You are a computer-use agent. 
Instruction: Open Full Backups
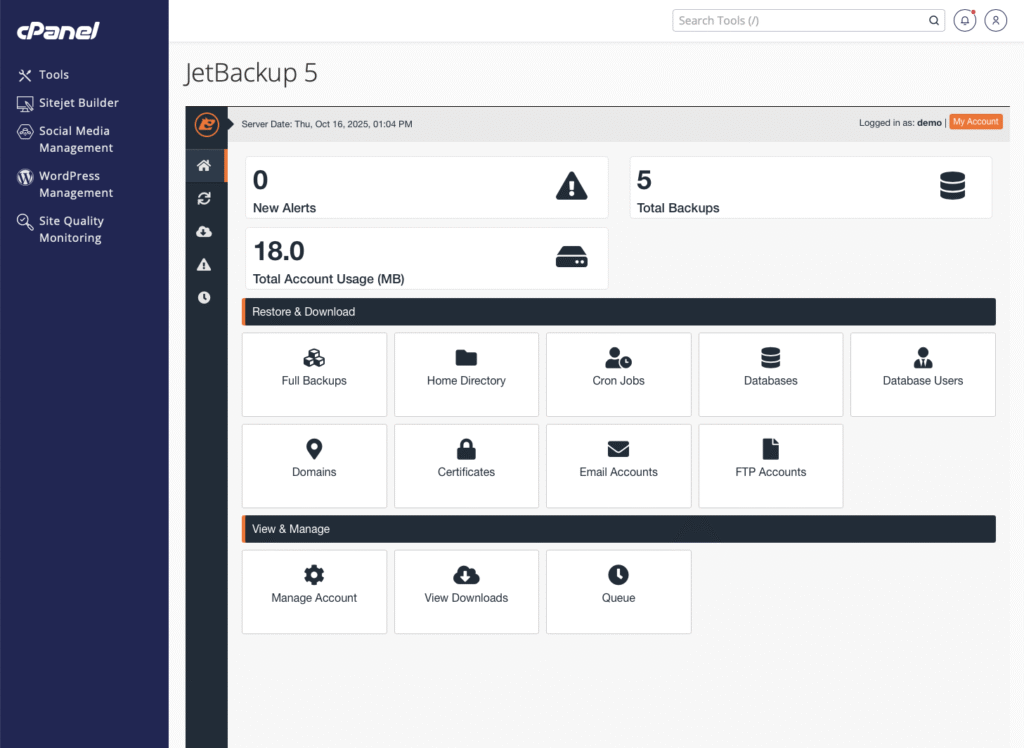point(314,374)
